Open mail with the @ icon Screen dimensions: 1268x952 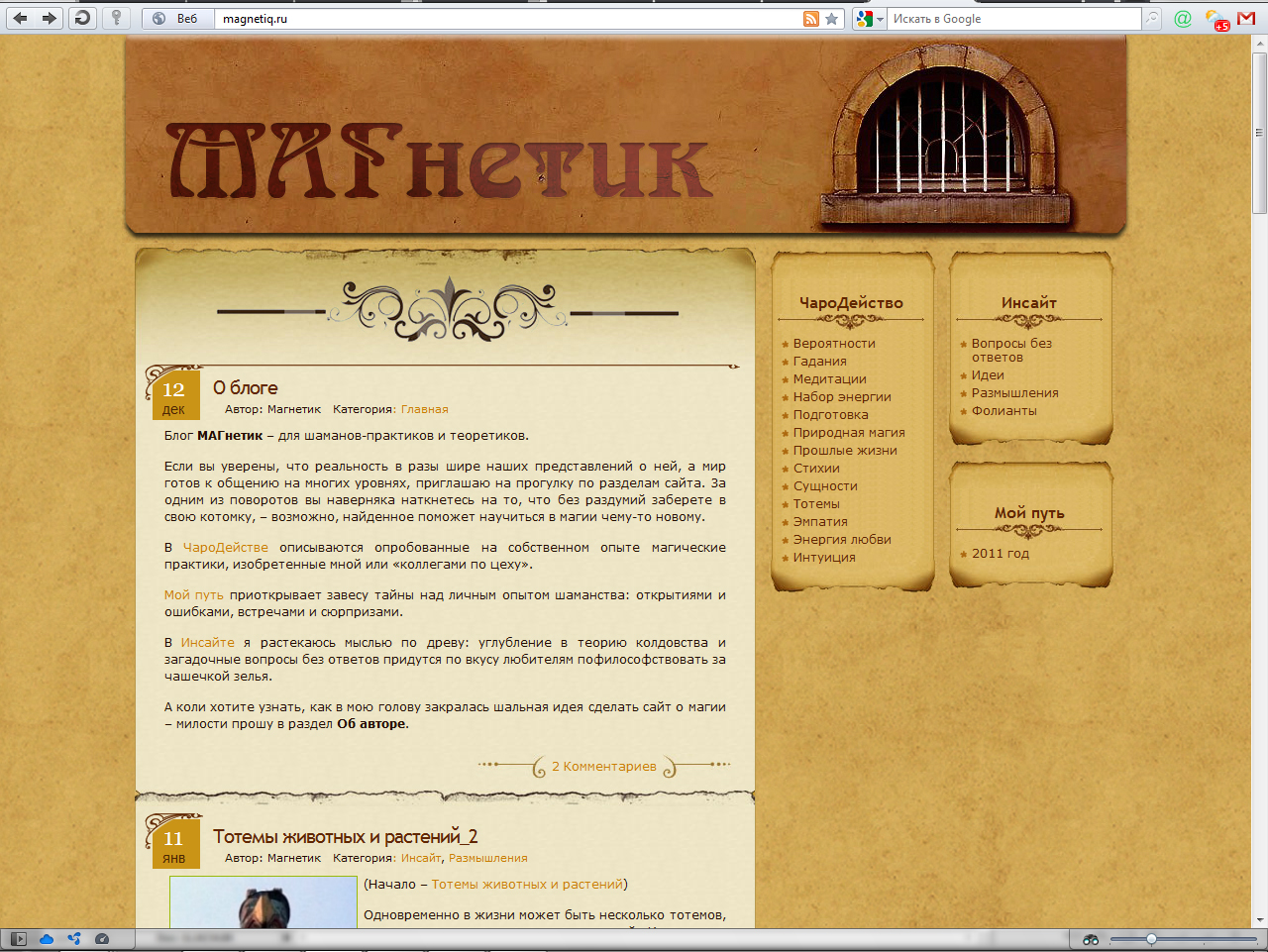point(1182,18)
